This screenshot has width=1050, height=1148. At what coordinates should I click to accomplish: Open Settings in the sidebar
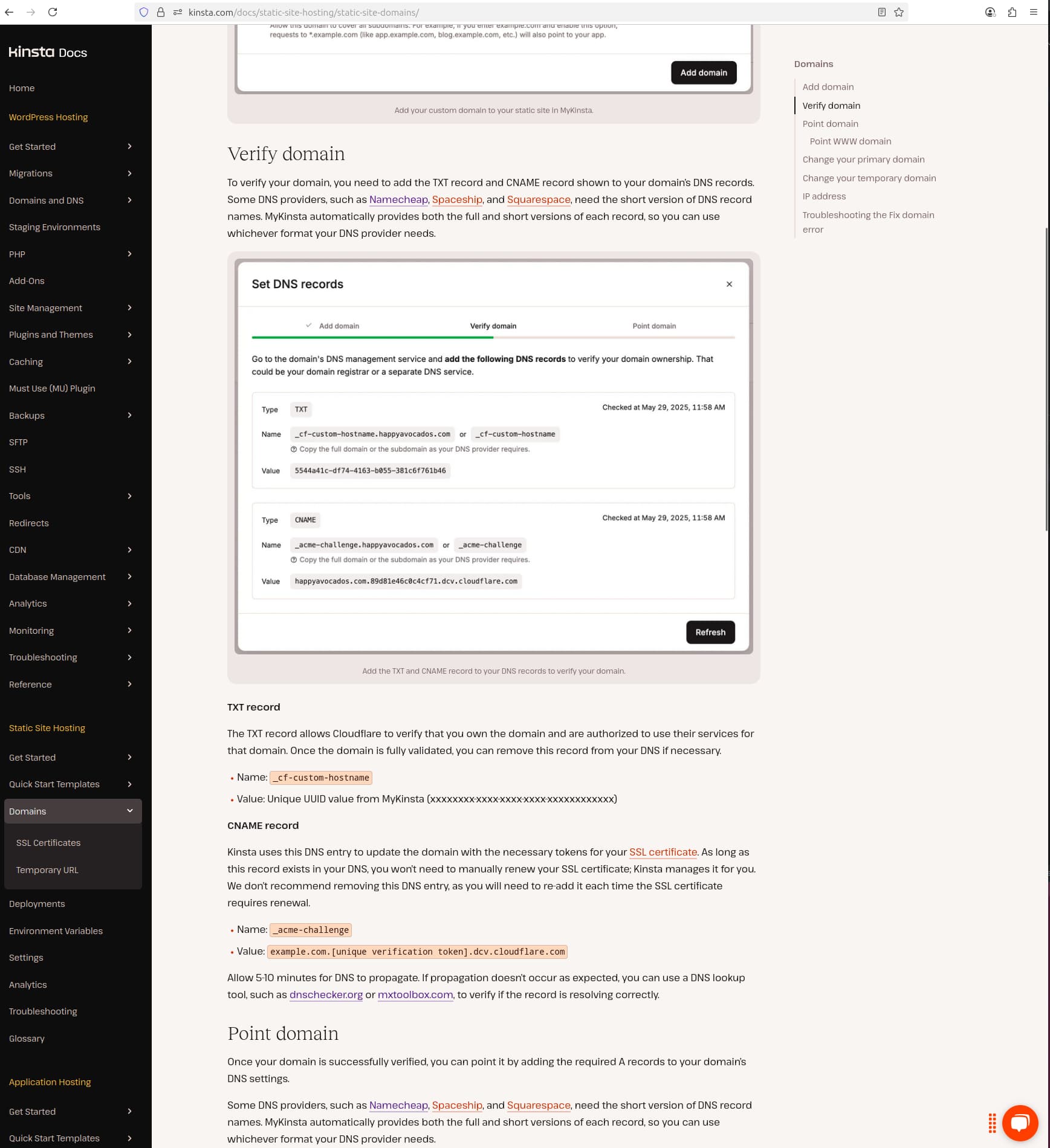pyautogui.click(x=26, y=958)
